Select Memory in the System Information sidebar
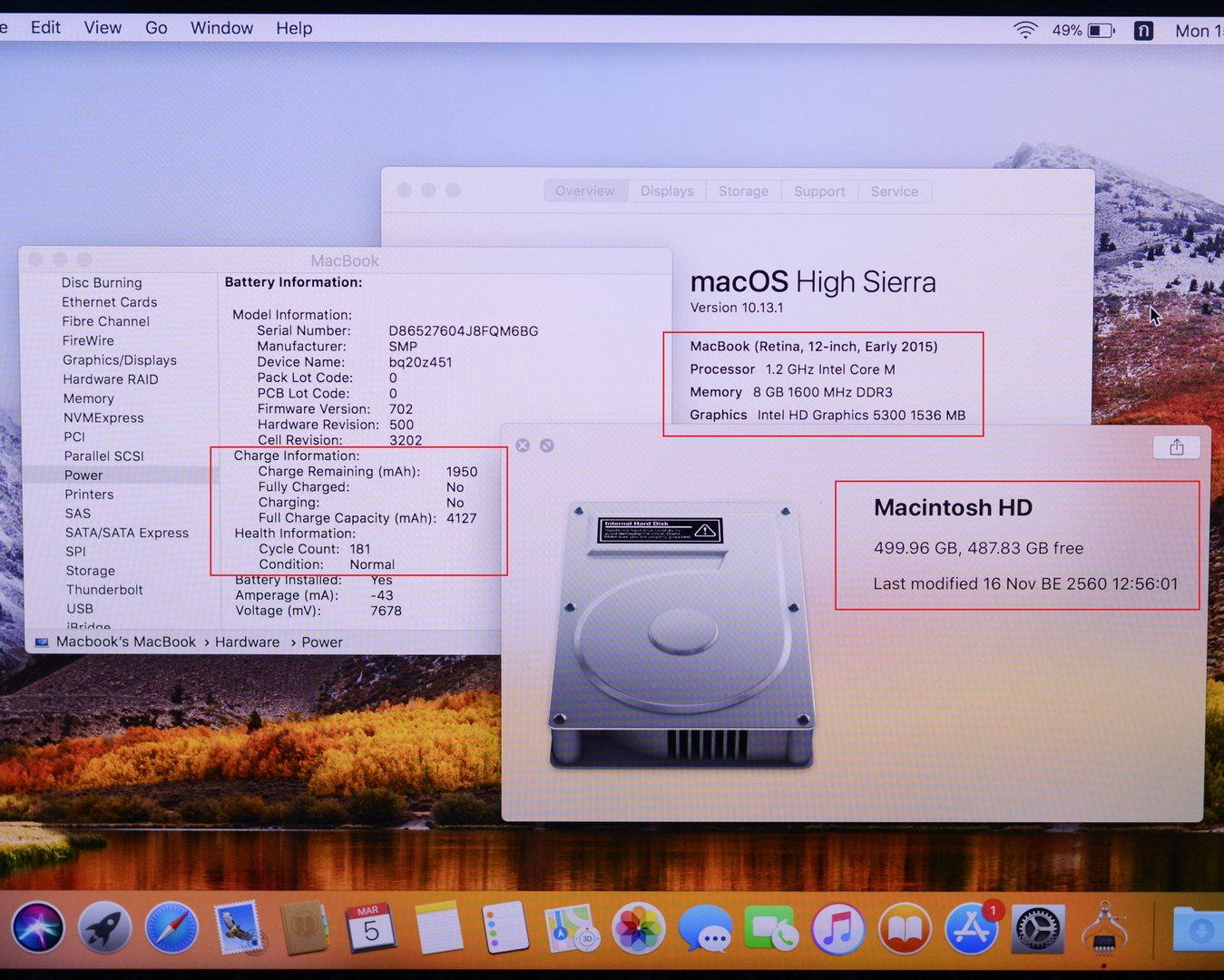This screenshot has height=980, width=1224. (x=89, y=398)
